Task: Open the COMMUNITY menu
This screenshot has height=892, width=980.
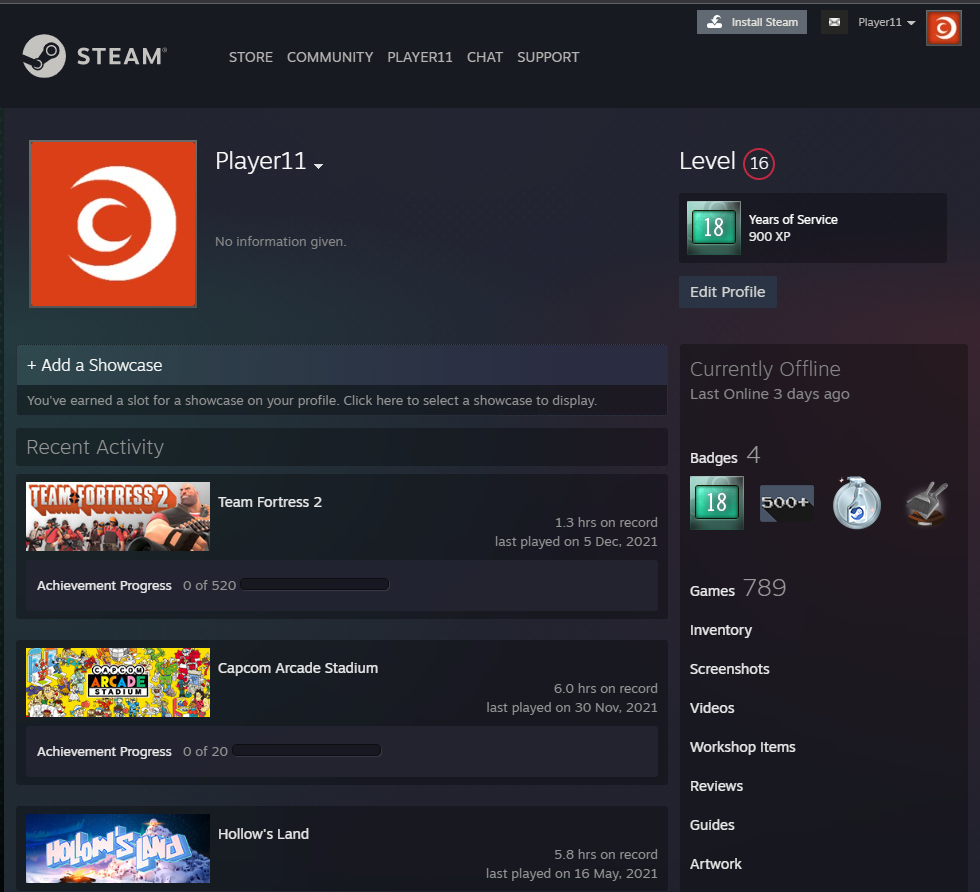Action: pyautogui.click(x=330, y=57)
